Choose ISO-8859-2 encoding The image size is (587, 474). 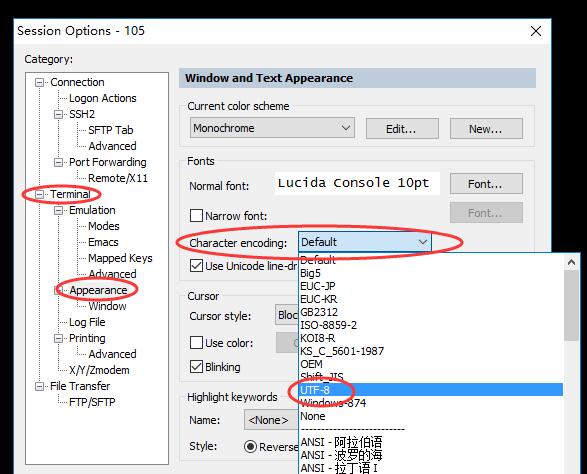(x=431, y=325)
